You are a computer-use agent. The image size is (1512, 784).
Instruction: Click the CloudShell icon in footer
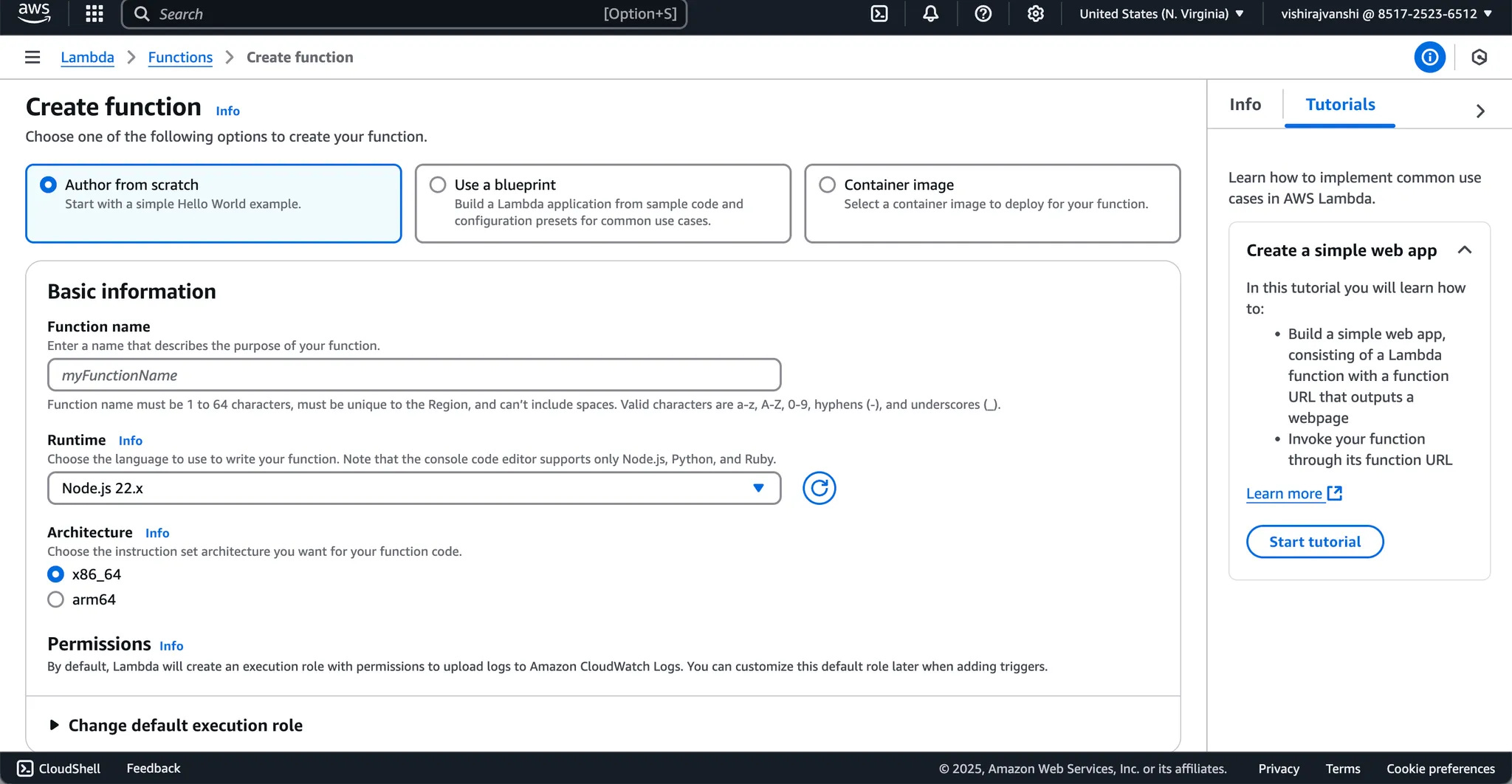(25, 768)
